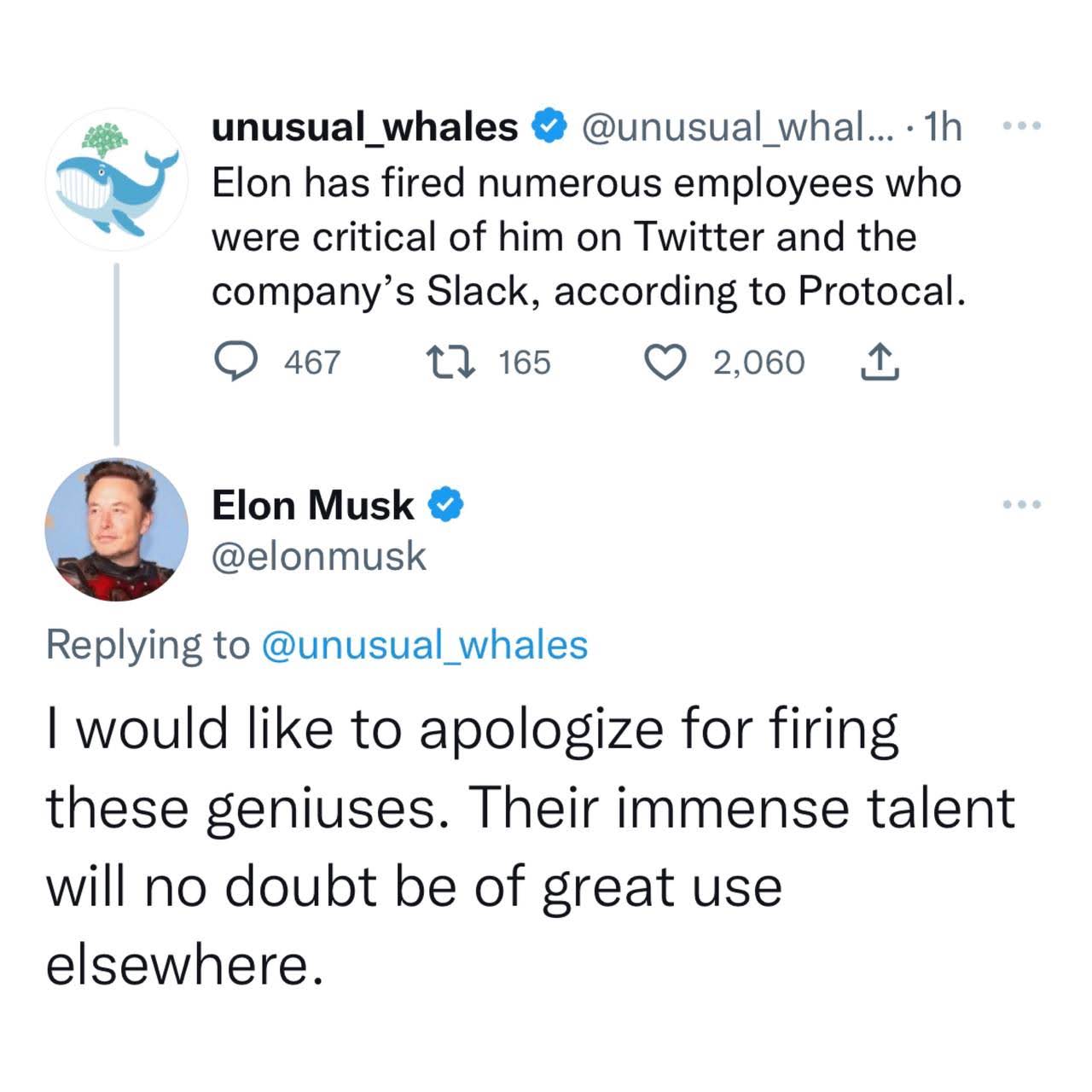Open the tweet's 1h timestamp
Viewport: 1092px width, 1092px height.
[x=944, y=127]
